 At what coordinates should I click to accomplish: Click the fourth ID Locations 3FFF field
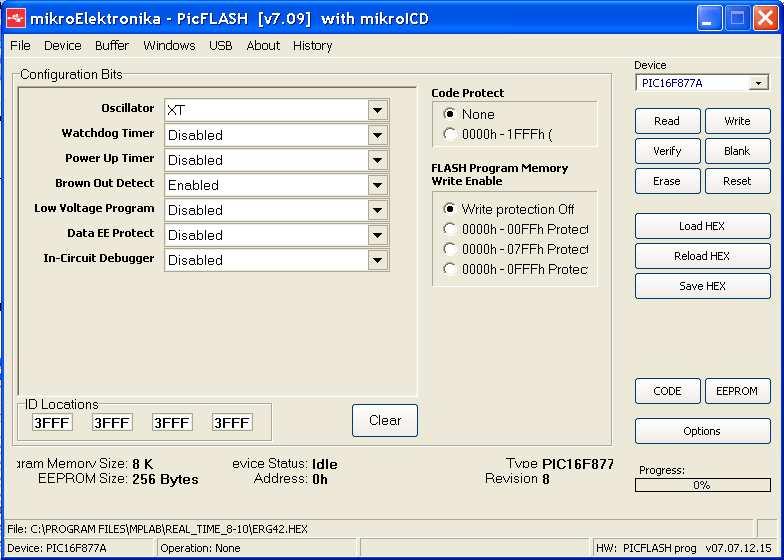(232, 423)
